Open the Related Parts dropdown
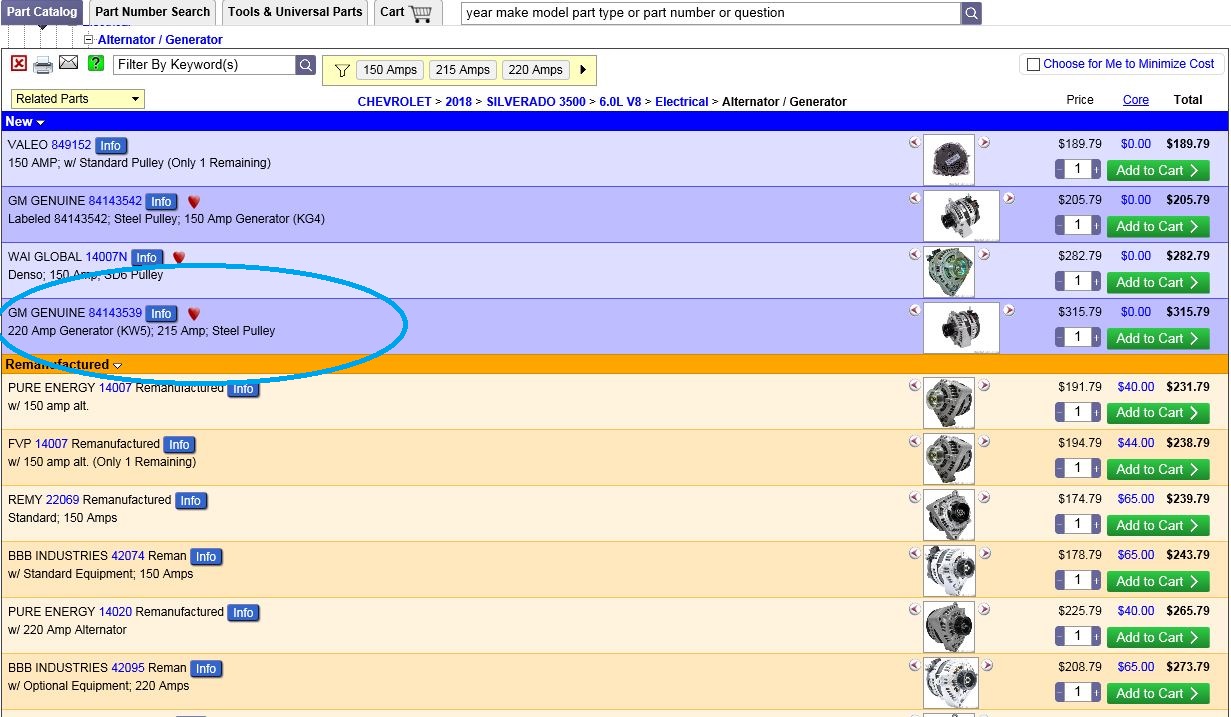The image size is (1231, 717). pos(78,99)
